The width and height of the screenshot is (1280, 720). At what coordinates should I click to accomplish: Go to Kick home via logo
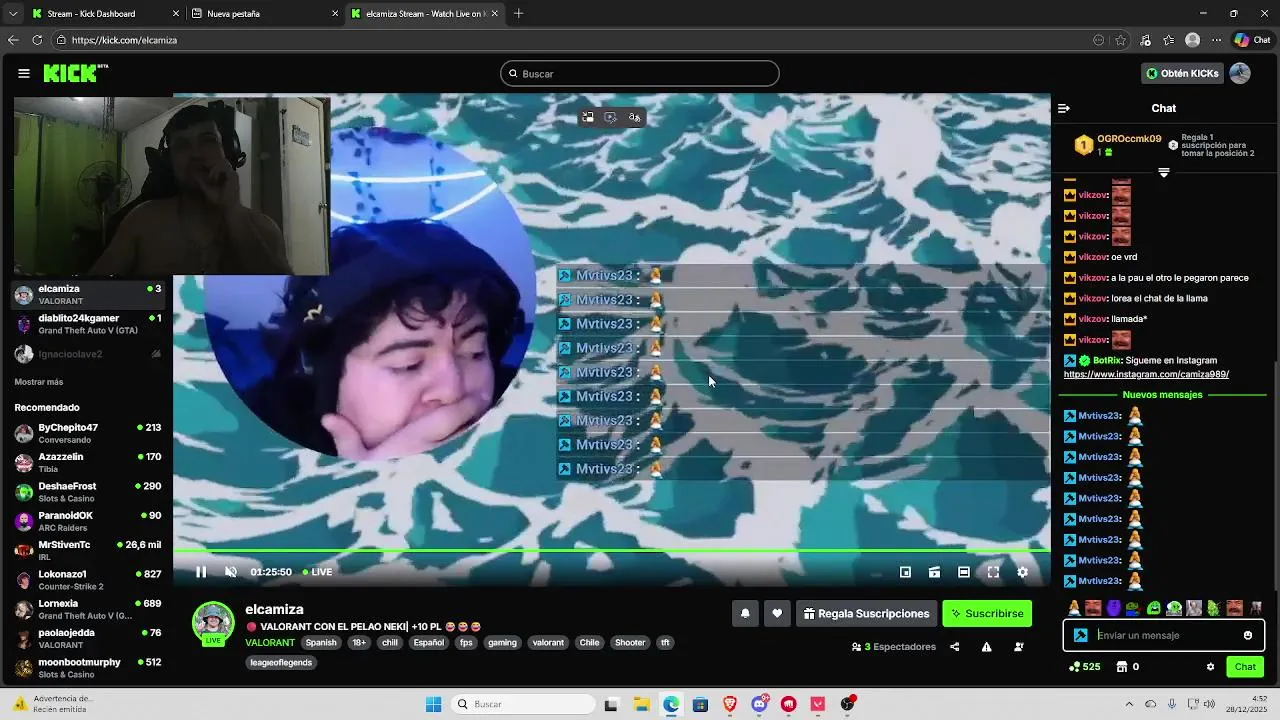pyautogui.click(x=75, y=73)
